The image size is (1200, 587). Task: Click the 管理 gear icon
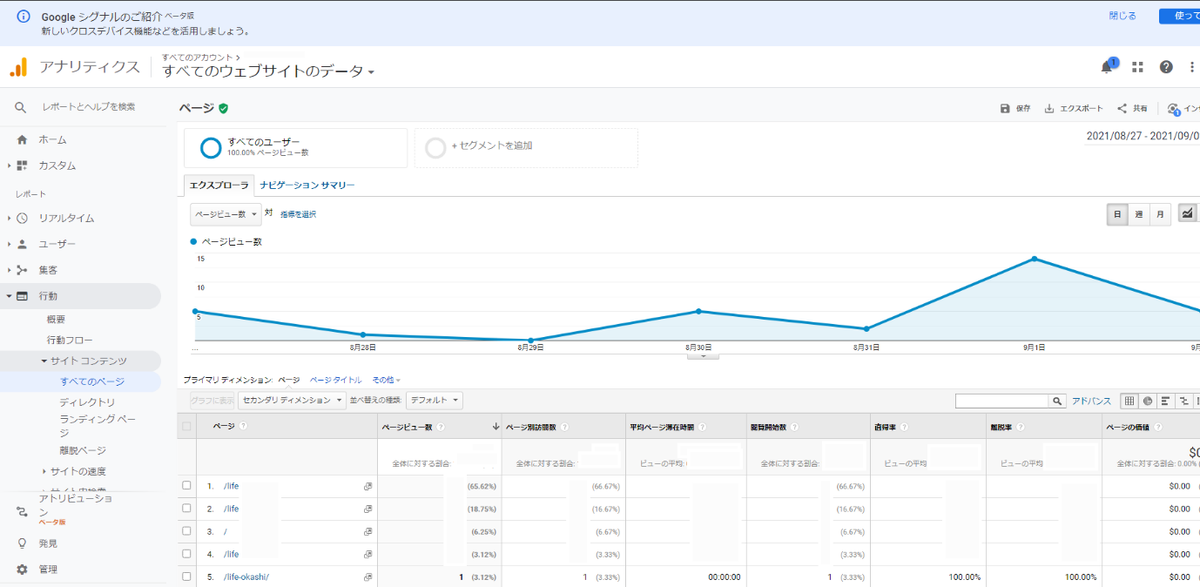22,569
